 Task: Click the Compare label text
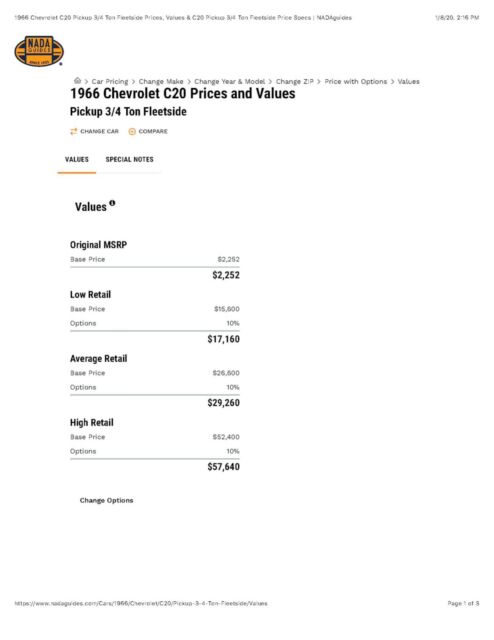[x=153, y=131]
